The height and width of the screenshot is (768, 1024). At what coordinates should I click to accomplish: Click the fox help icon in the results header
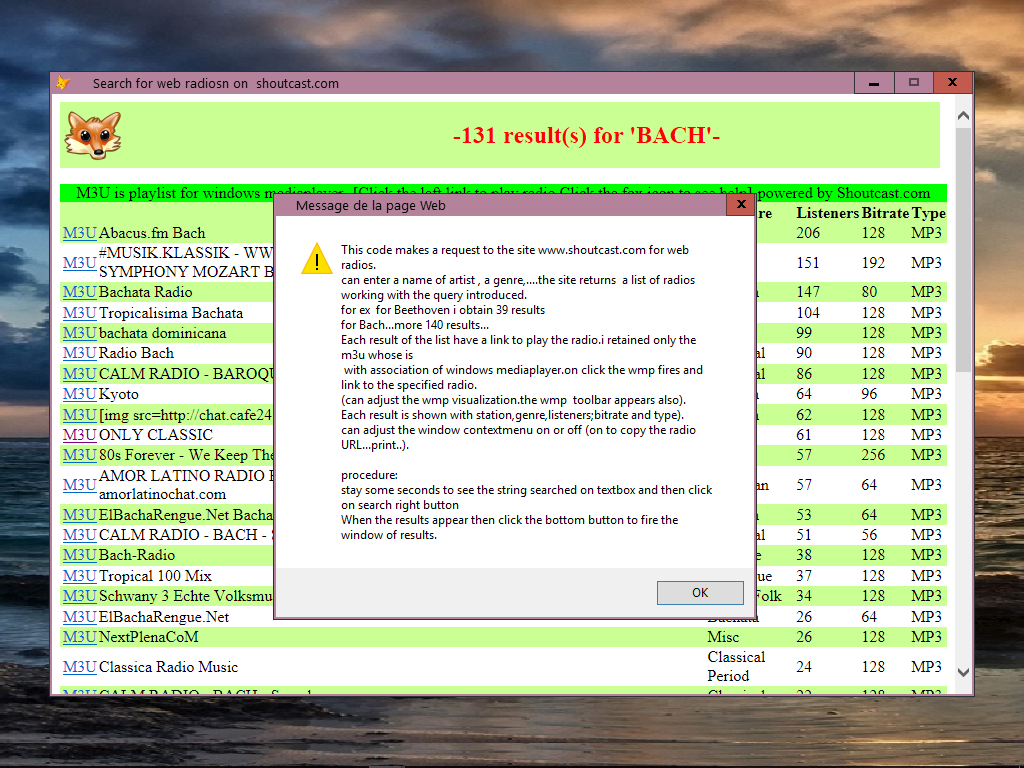tap(93, 135)
